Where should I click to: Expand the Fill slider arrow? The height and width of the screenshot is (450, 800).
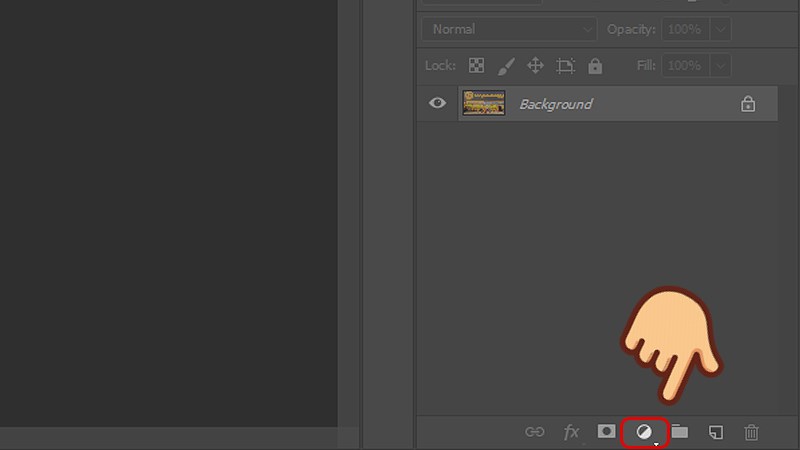coord(720,66)
